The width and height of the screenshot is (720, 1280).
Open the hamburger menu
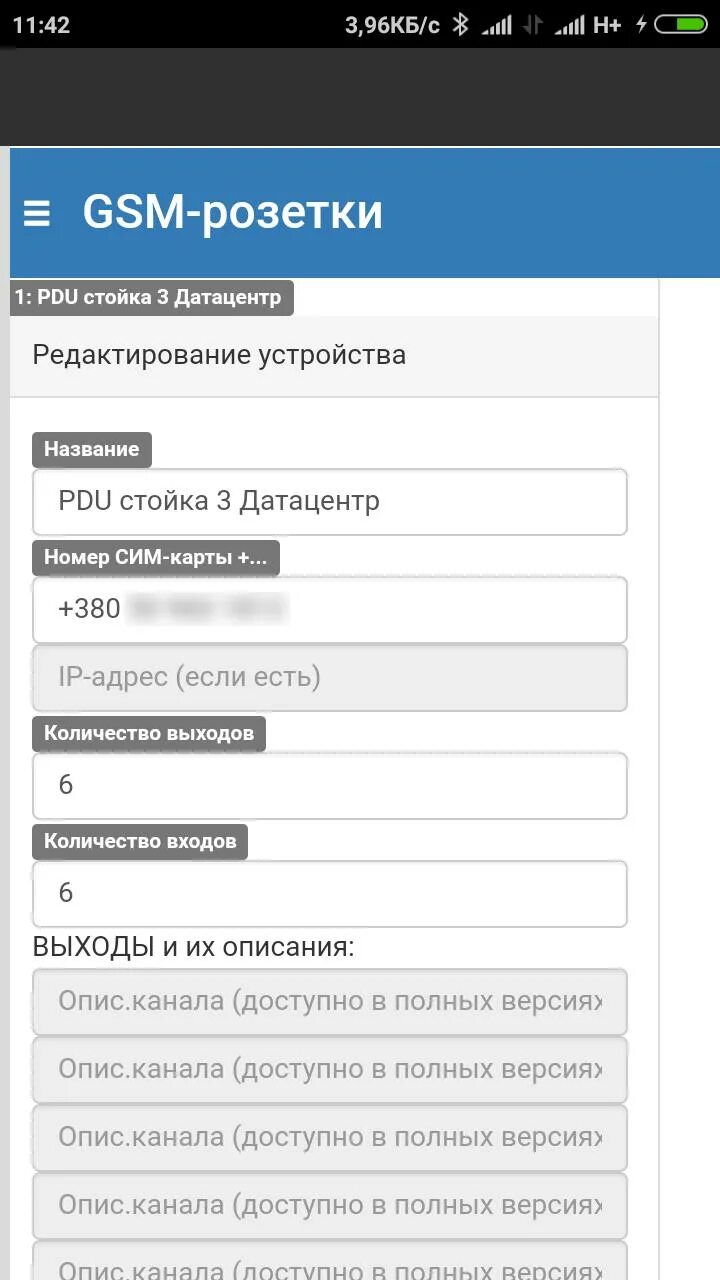click(x=37, y=213)
